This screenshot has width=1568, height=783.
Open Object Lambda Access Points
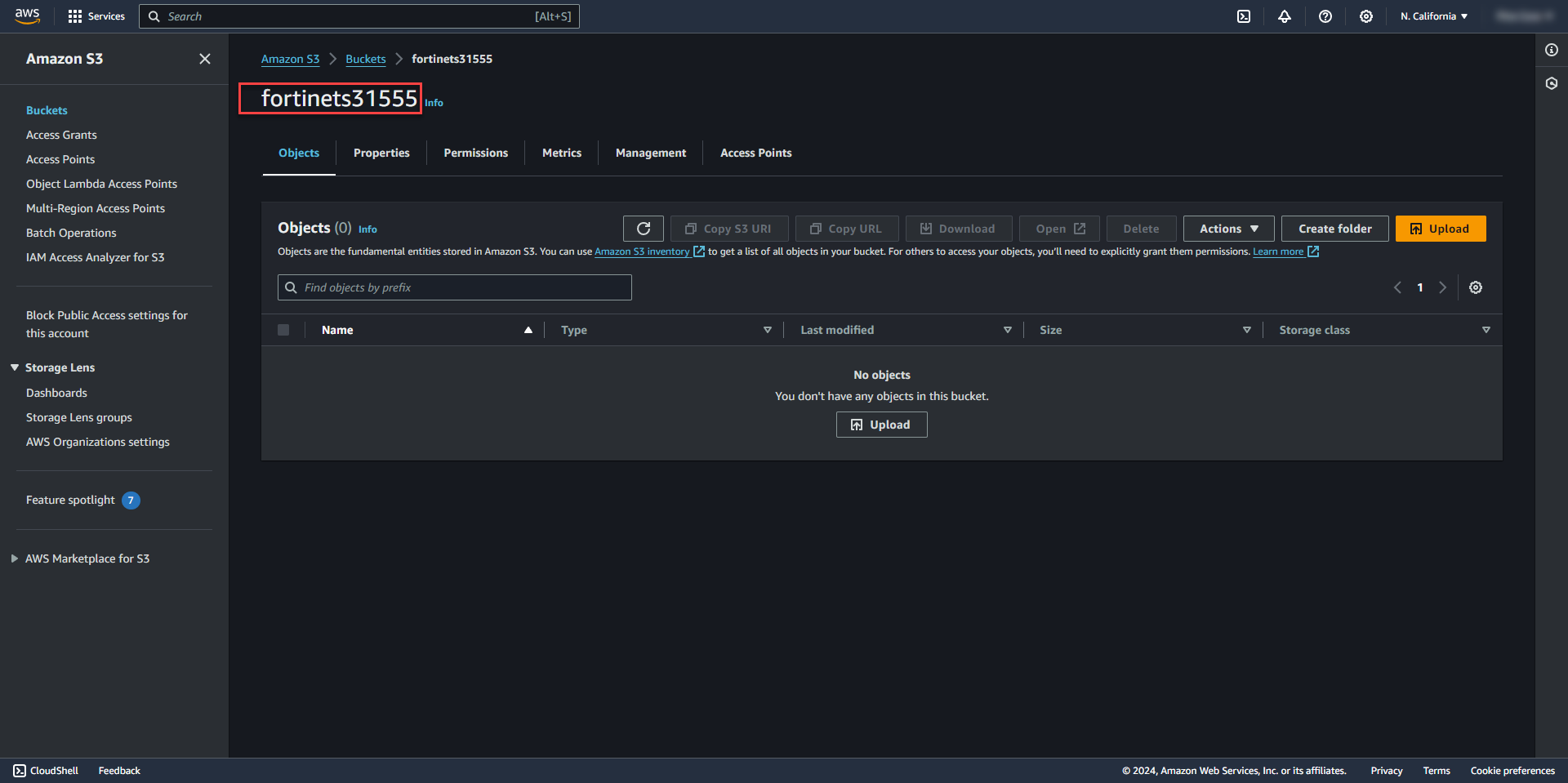click(101, 184)
